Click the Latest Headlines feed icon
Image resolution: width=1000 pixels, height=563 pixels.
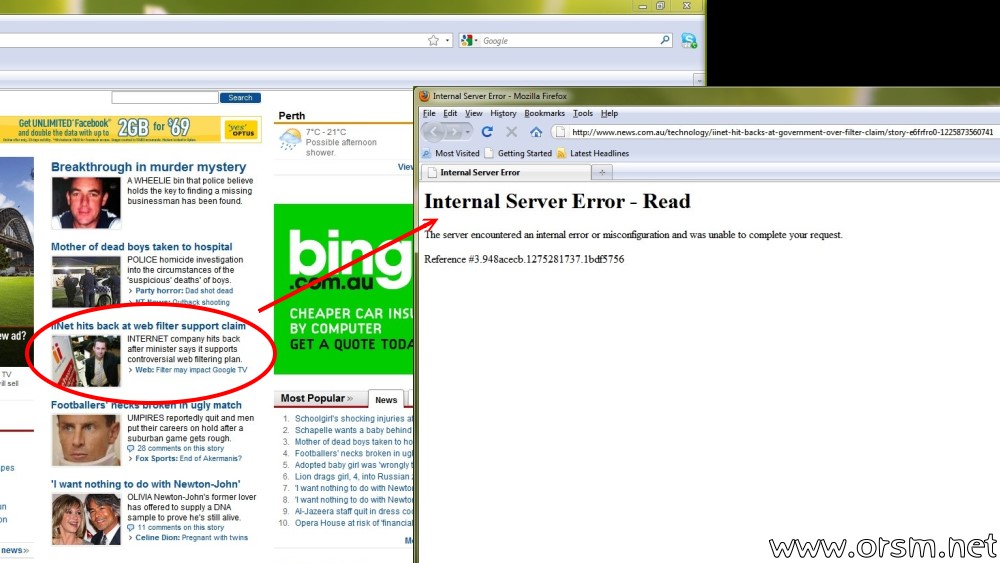(x=561, y=154)
